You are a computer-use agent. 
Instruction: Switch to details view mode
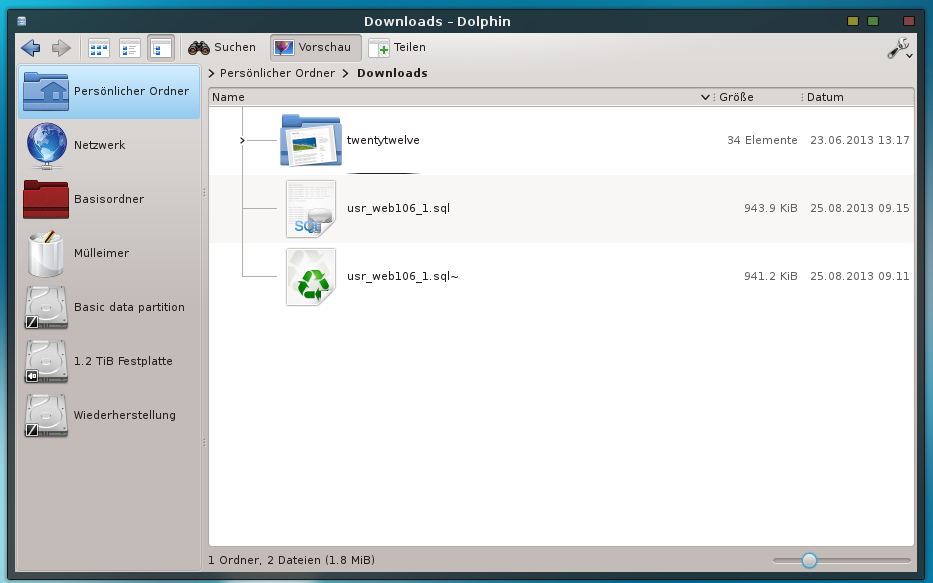pyautogui.click(x=160, y=48)
